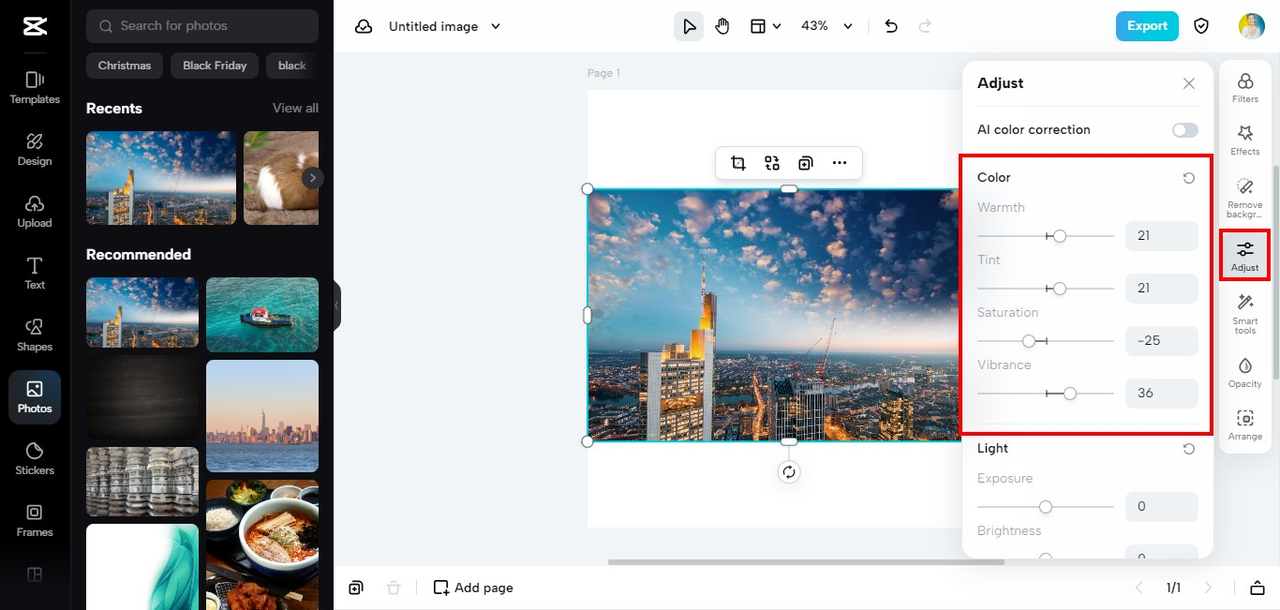Open the Photos sidebar panel
Viewport: 1280px width, 610px height.
[x=34, y=397]
